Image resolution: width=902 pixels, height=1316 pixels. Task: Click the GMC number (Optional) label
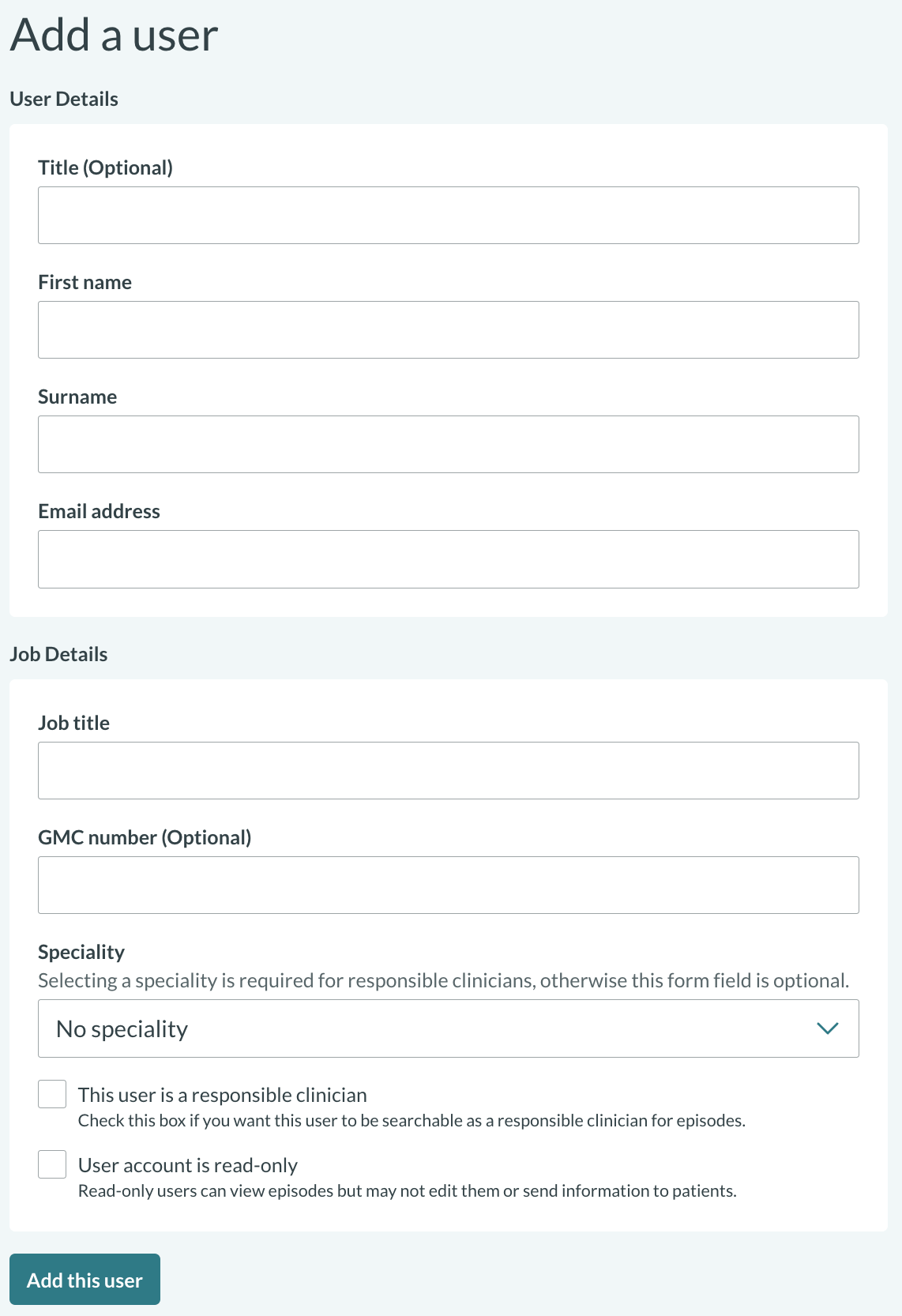(x=145, y=837)
